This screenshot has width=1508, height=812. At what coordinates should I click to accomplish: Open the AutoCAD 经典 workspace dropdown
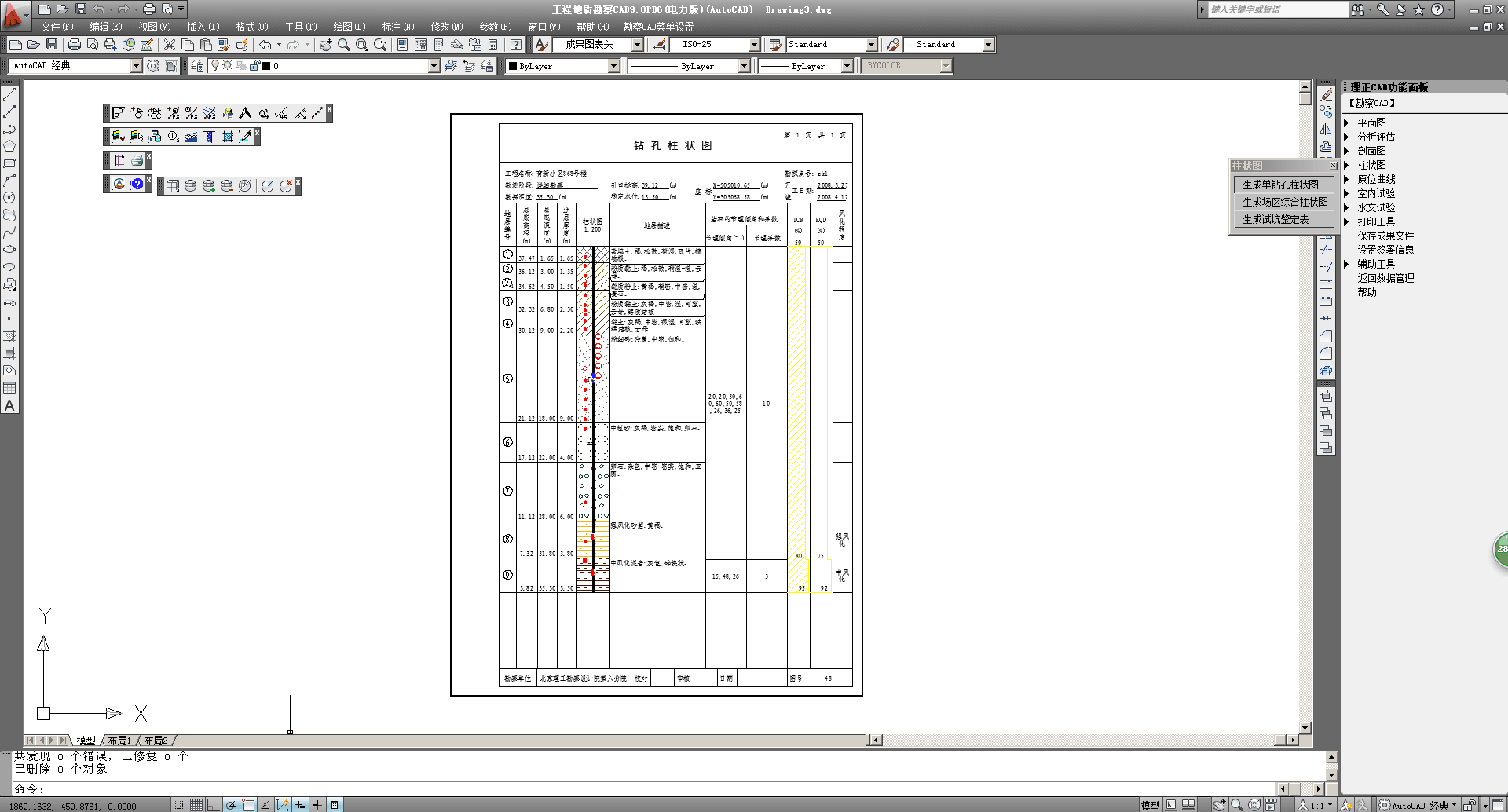point(136,66)
